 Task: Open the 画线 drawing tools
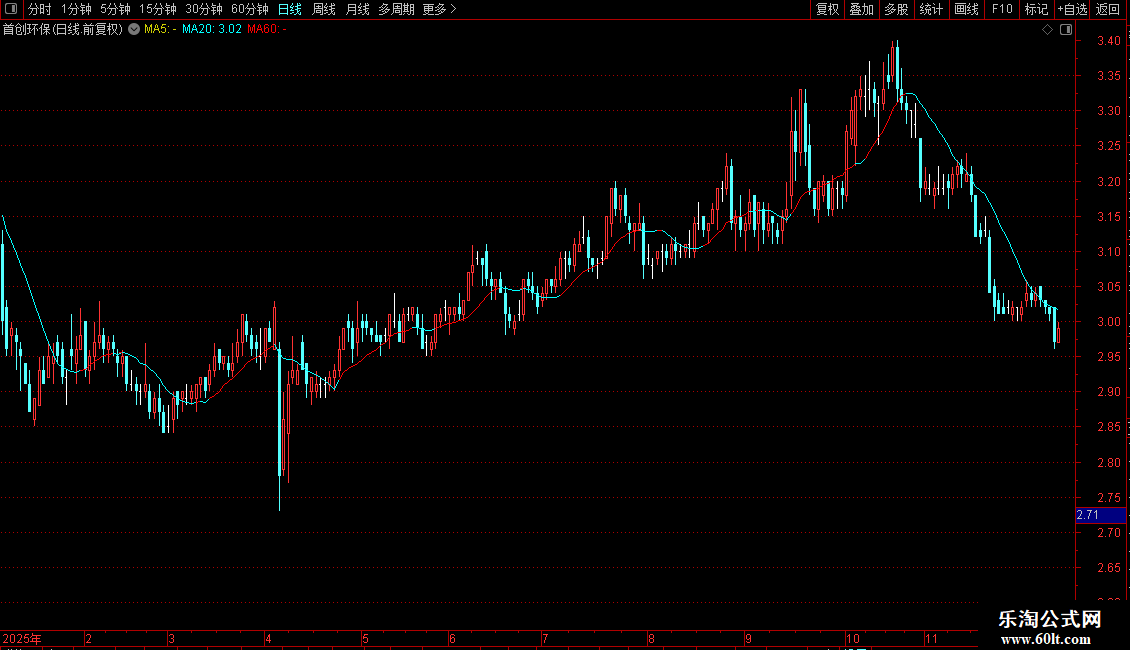point(966,9)
